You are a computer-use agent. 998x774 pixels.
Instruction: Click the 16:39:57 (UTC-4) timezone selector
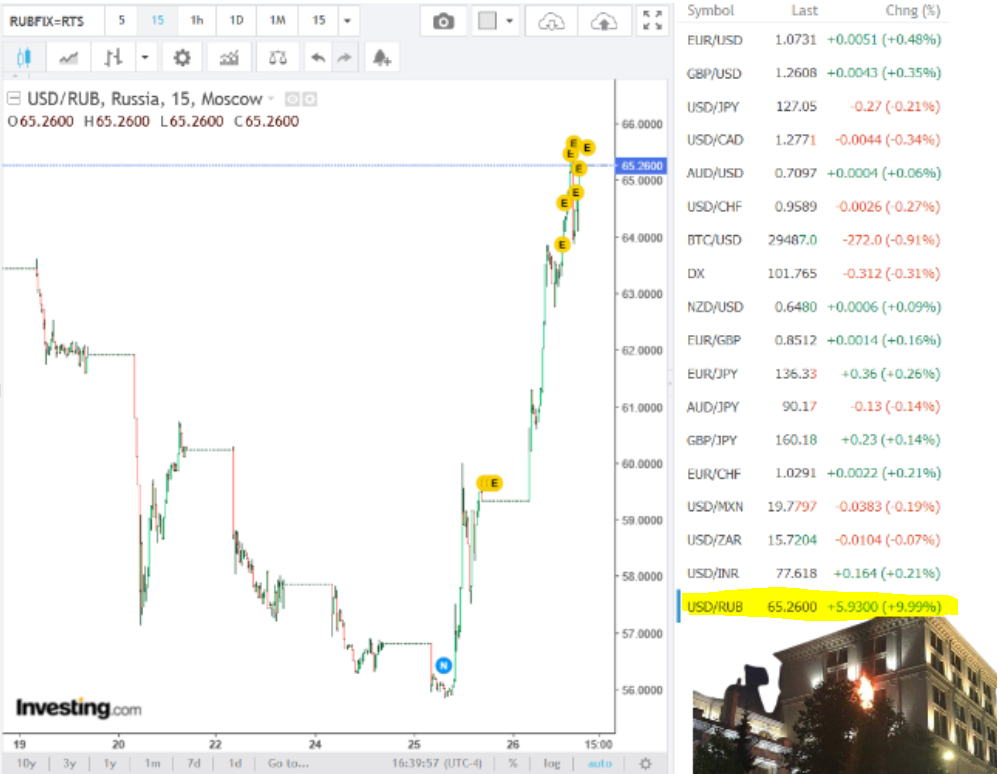437,763
